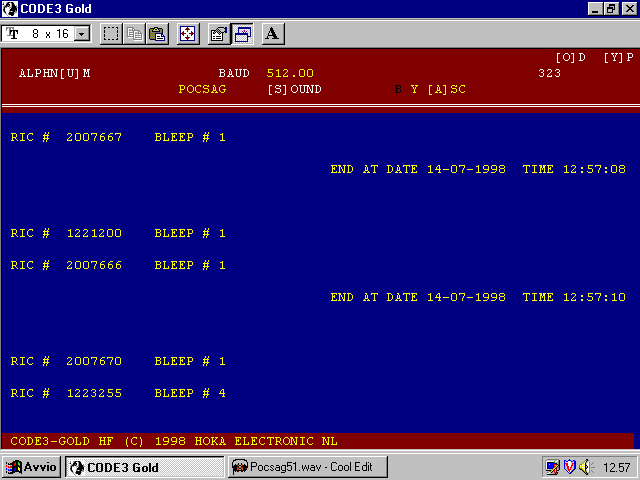This screenshot has width=640, height=480.
Task: Toggle the Background toolbar button
Action: [242, 34]
